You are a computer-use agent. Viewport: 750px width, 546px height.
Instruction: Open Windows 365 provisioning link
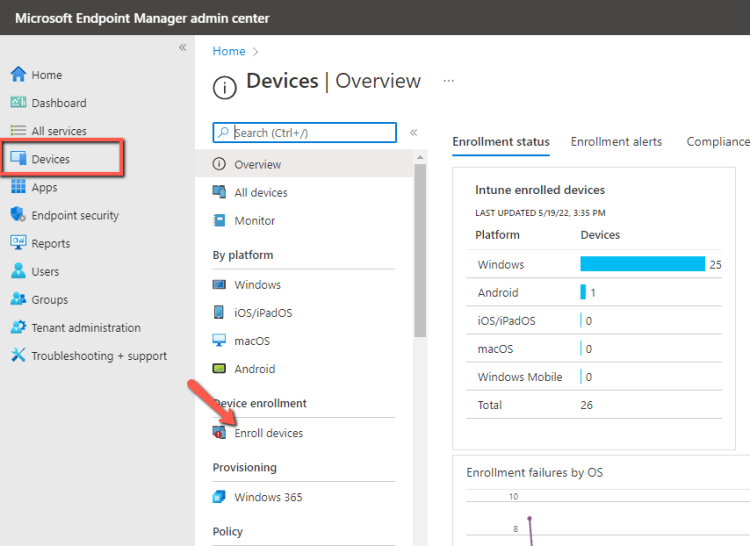[x=268, y=497]
